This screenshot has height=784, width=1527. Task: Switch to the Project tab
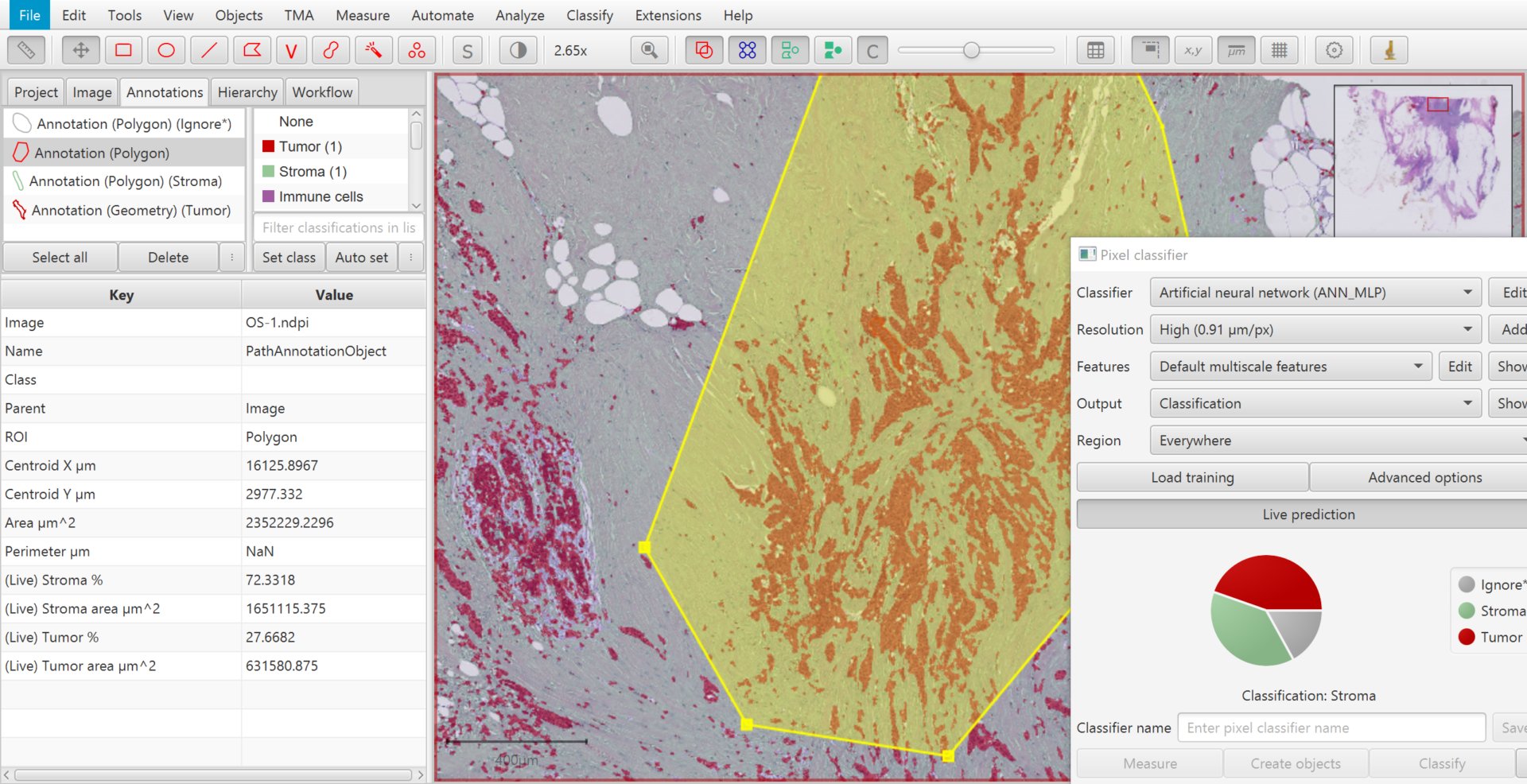pos(36,92)
